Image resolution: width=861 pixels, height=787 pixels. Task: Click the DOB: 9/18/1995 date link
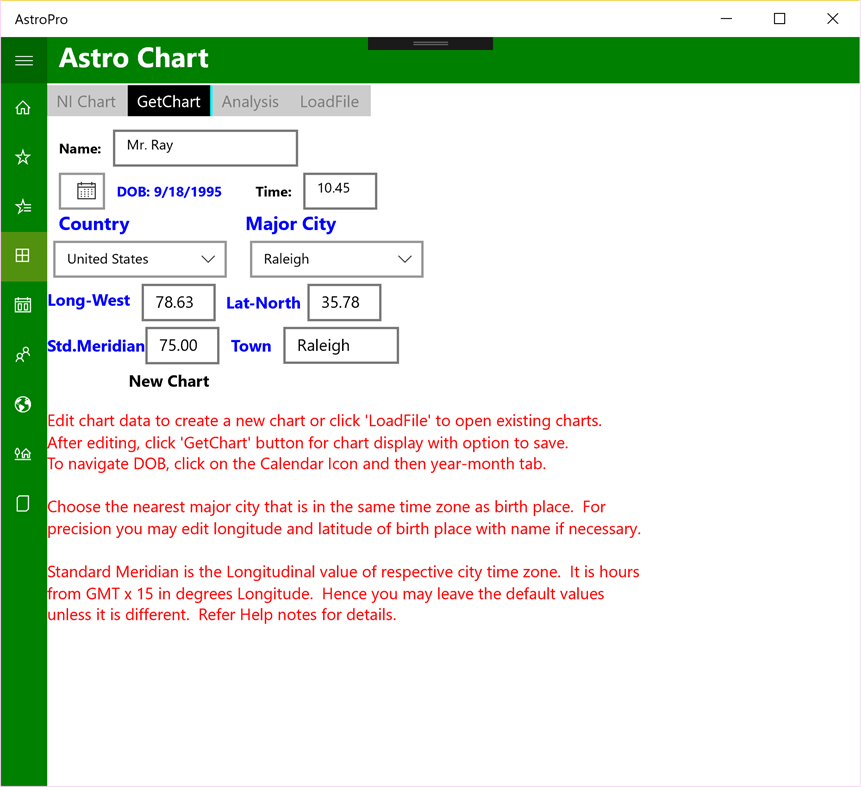pos(168,191)
